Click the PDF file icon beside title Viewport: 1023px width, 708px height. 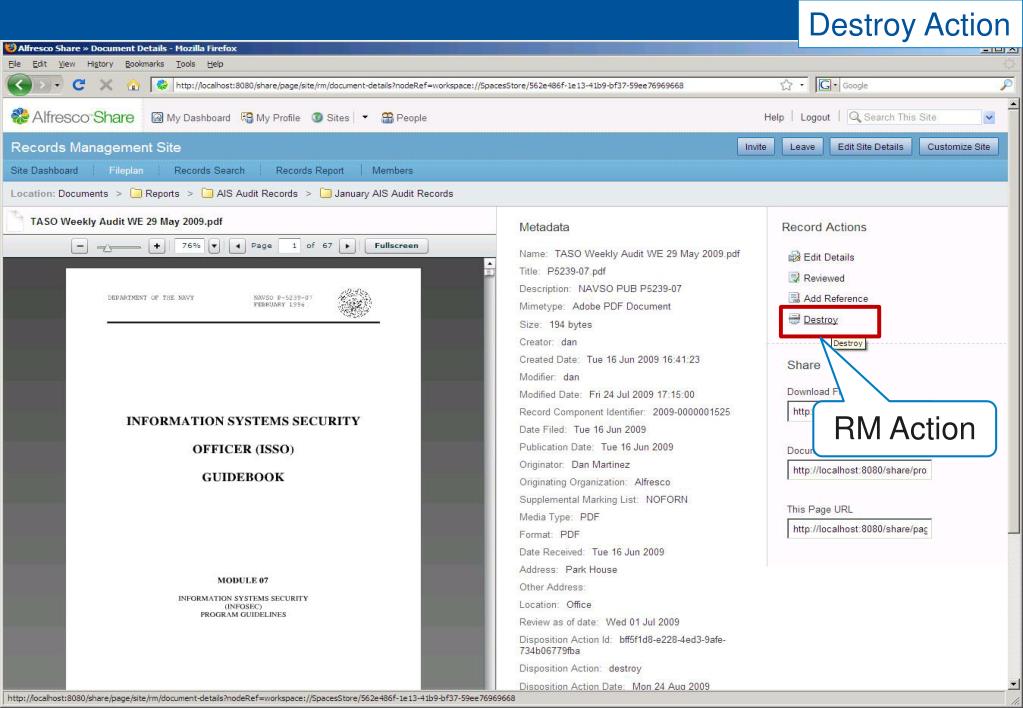(x=14, y=221)
